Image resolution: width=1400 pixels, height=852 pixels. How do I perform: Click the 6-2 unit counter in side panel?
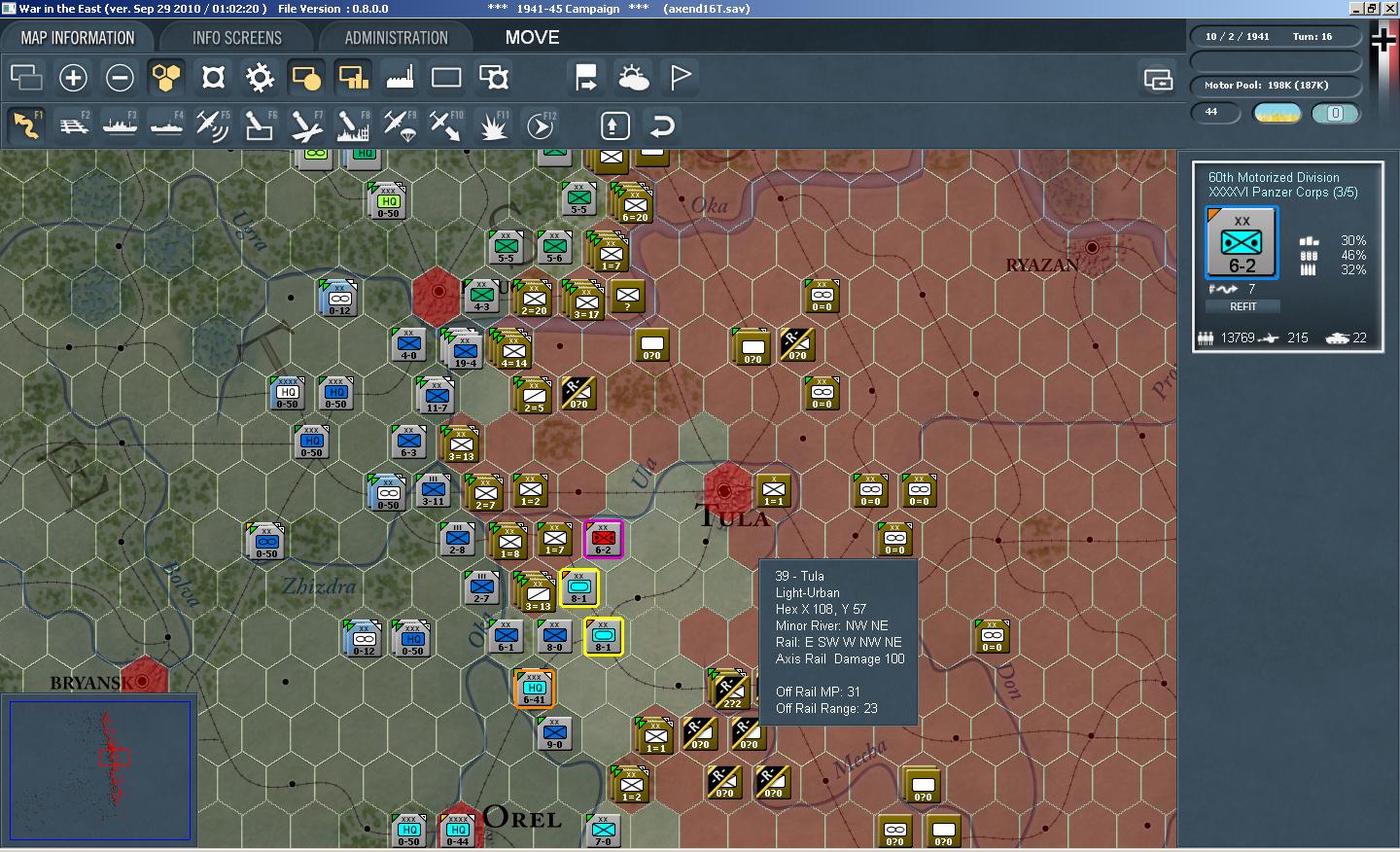1242,243
